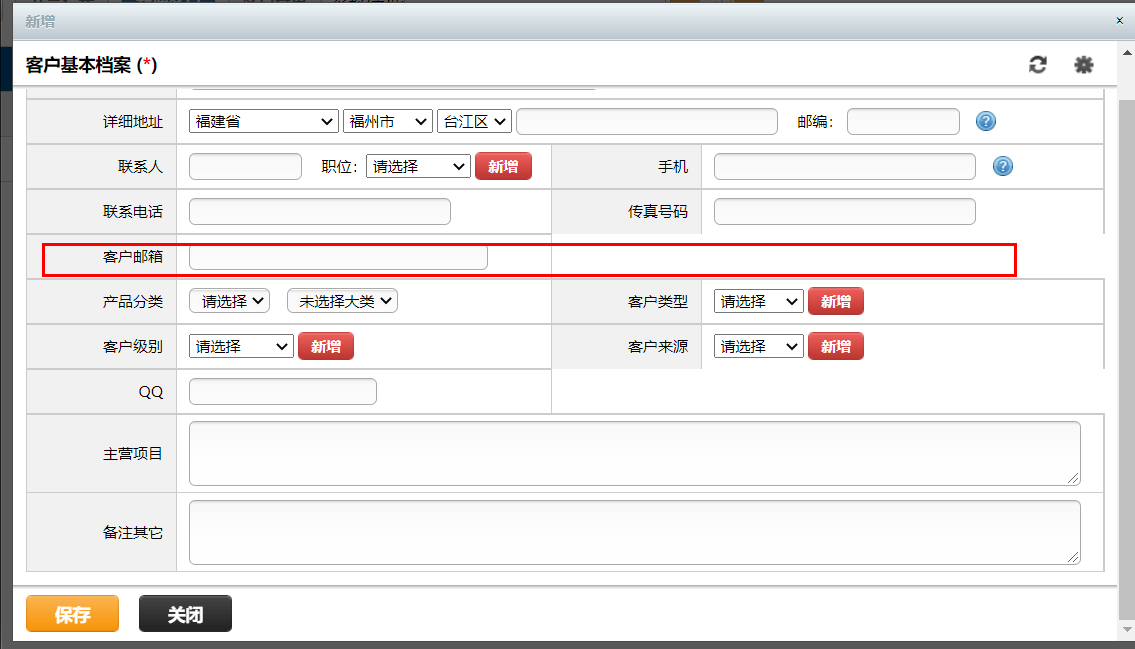The height and width of the screenshot is (649, 1135).
Task: Open the 客户级别 dropdown
Action: pos(241,347)
